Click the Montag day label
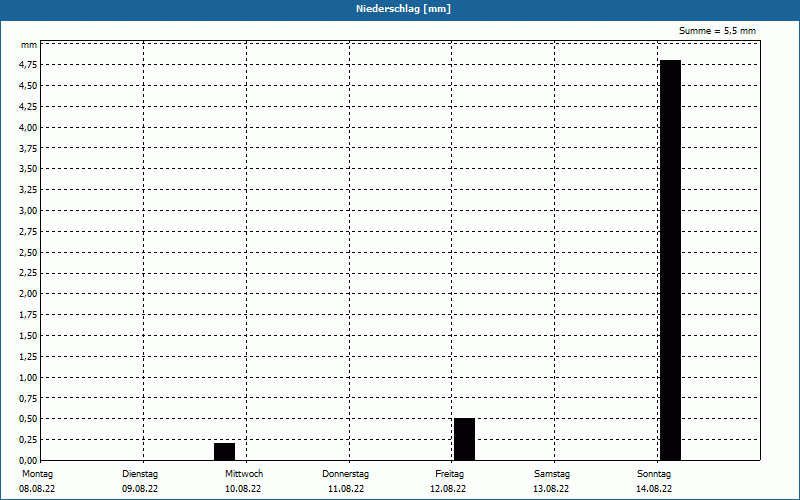800x500 pixels. click(x=37, y=474)
